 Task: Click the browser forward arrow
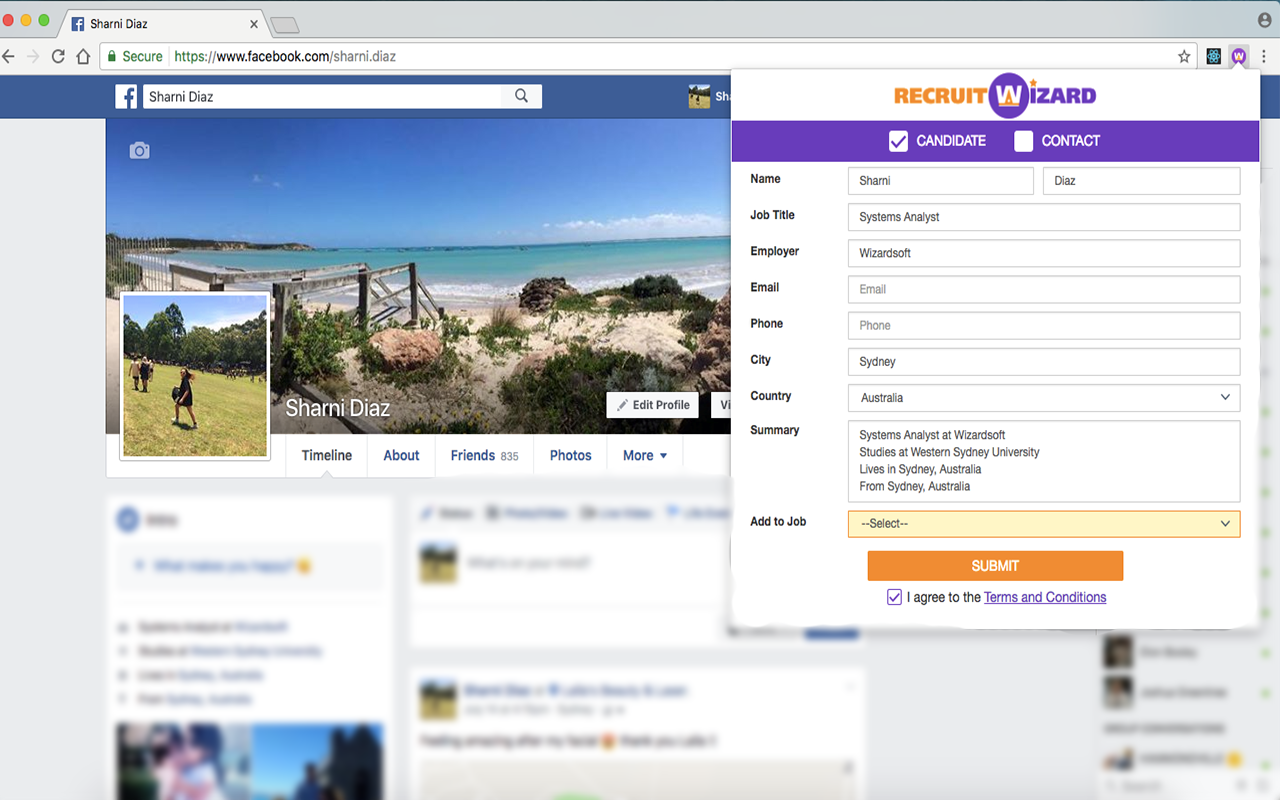coord(33,57)
